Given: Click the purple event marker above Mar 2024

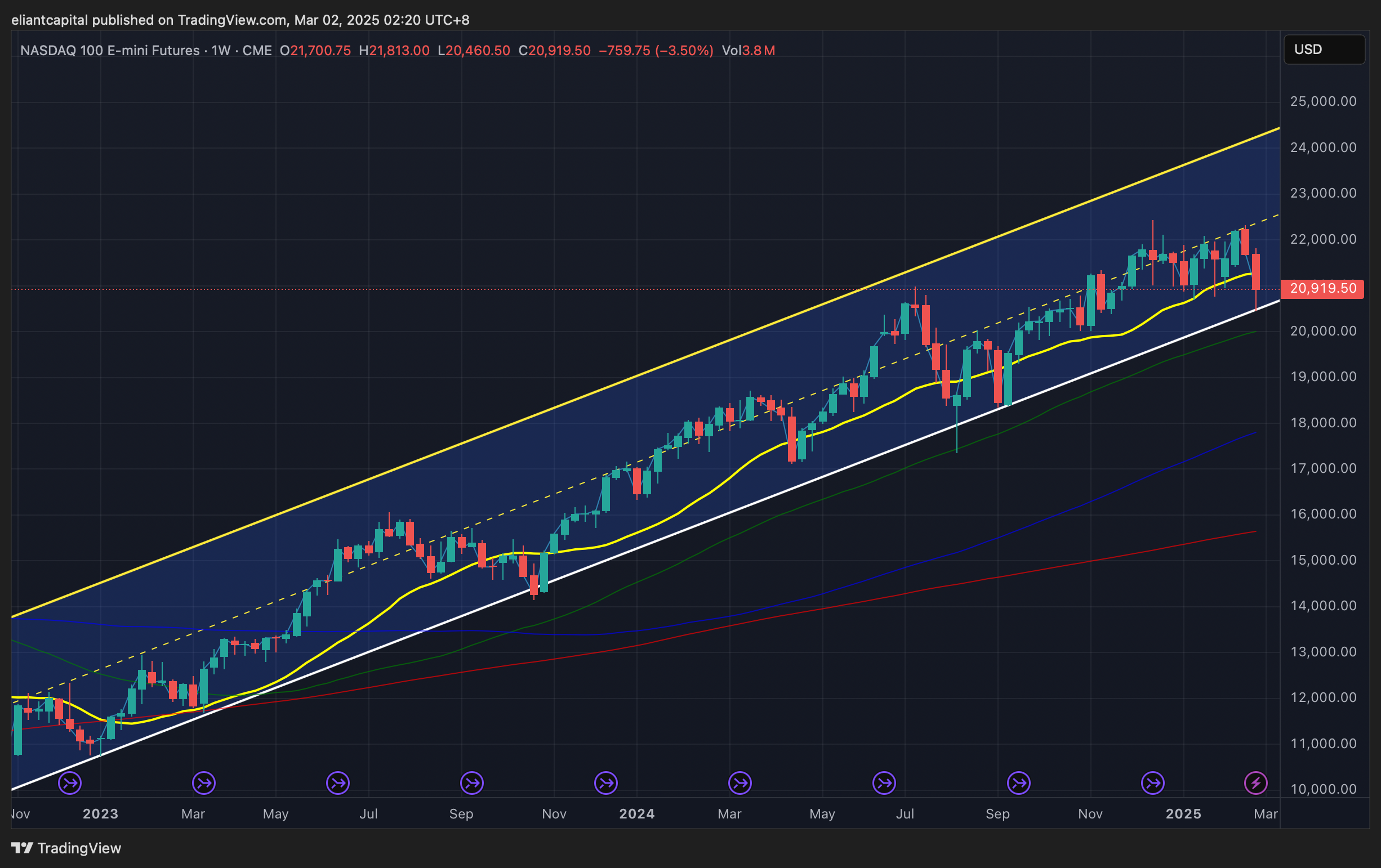Looking at the screenshot, I should click(740, 783).
